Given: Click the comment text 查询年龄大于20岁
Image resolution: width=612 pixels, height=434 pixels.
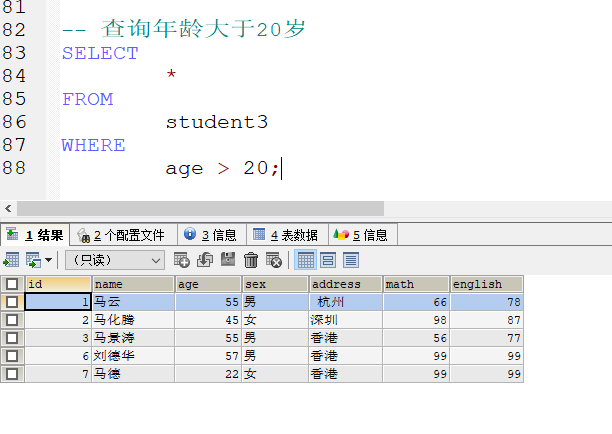Looking at the screenshot, I should (x=203, y=29).
